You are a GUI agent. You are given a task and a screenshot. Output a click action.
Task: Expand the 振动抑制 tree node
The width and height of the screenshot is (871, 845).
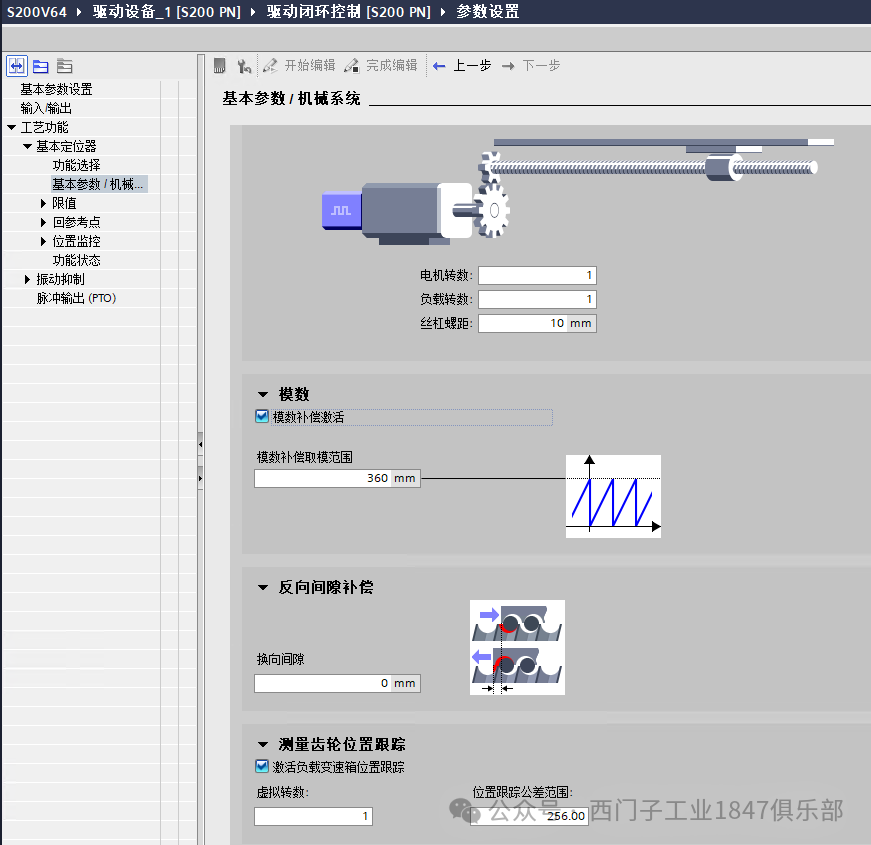tap(27, 279)
